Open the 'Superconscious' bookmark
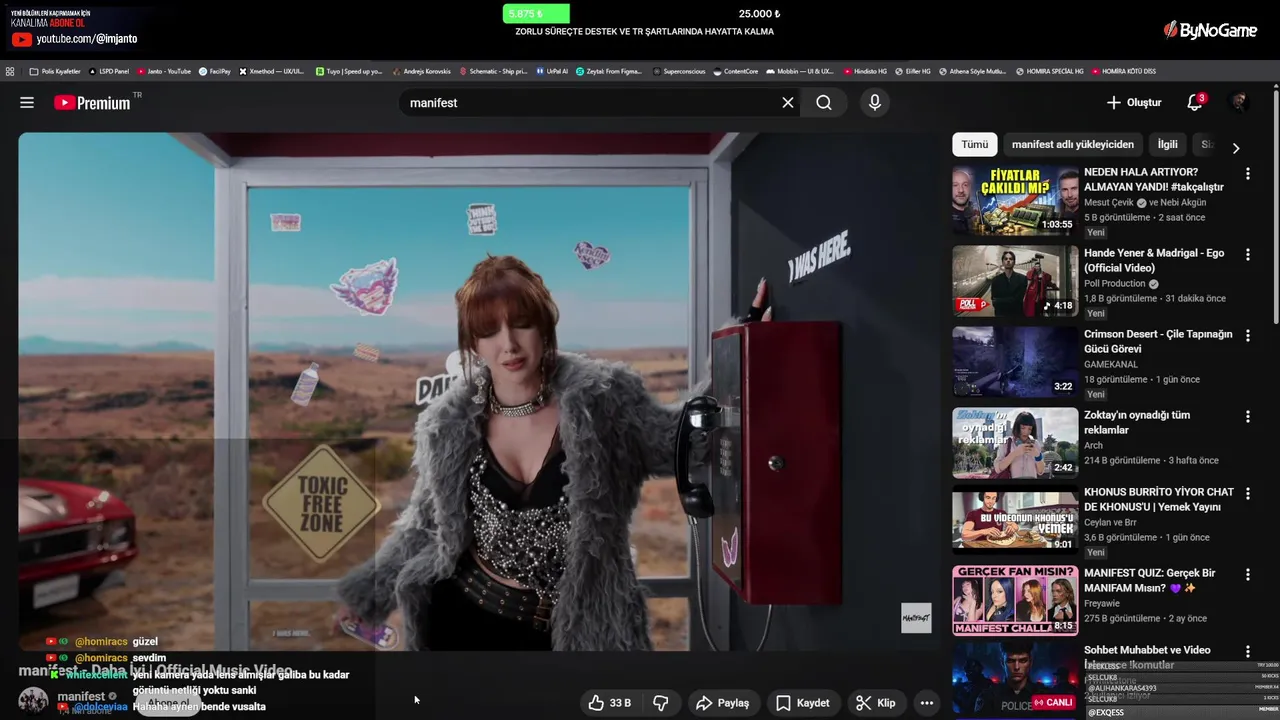Screen dimensions: 1280x720 click(679, 72)
